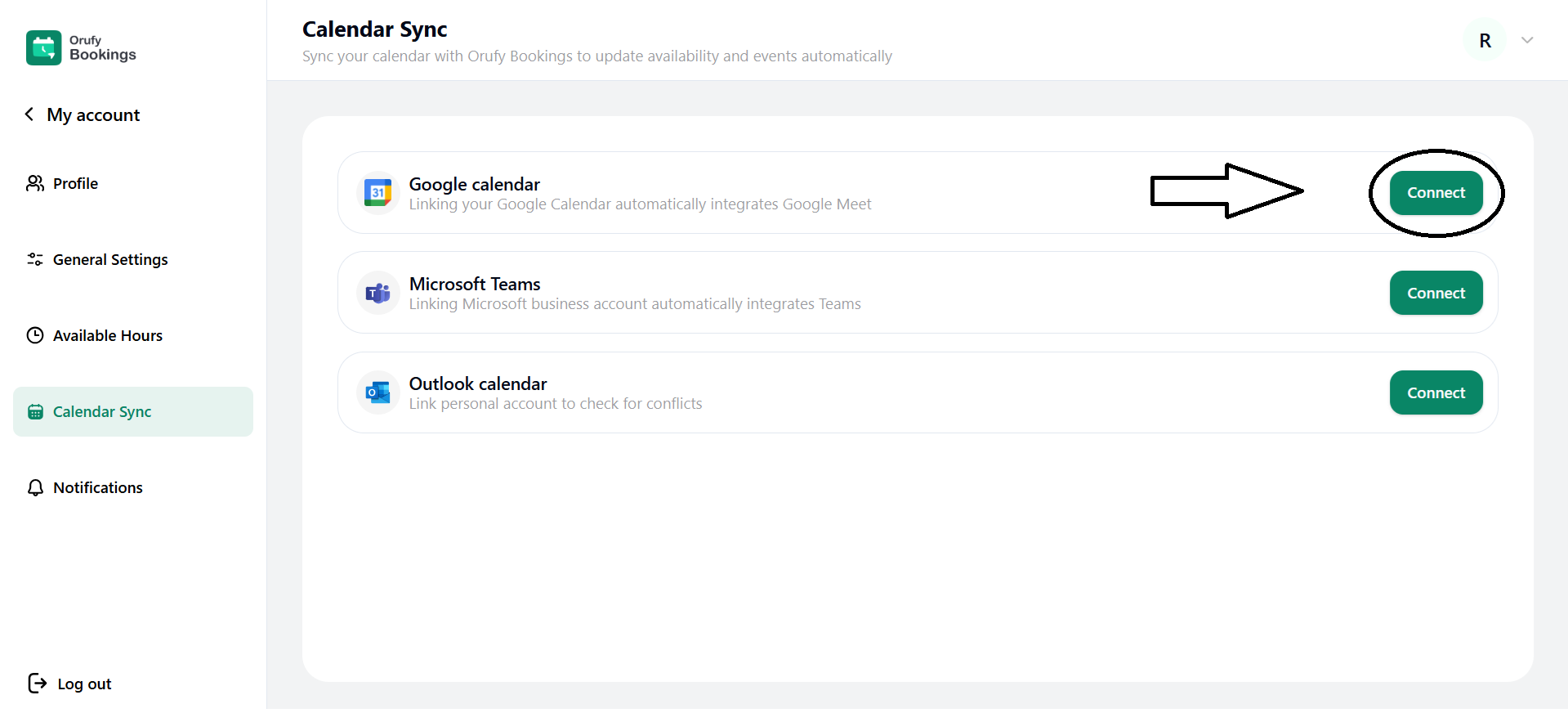
Task: Select Available Hours in sidebar
Action: [x=108, y=335]
